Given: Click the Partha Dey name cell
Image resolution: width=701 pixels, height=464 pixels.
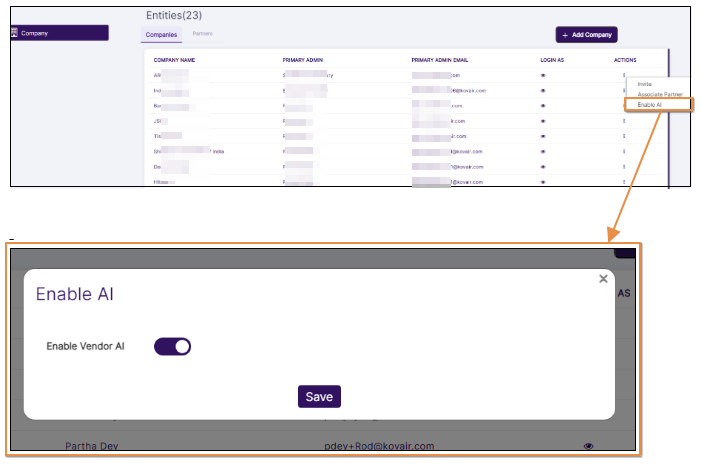Looking at the screenshot, I should point(92,446).
